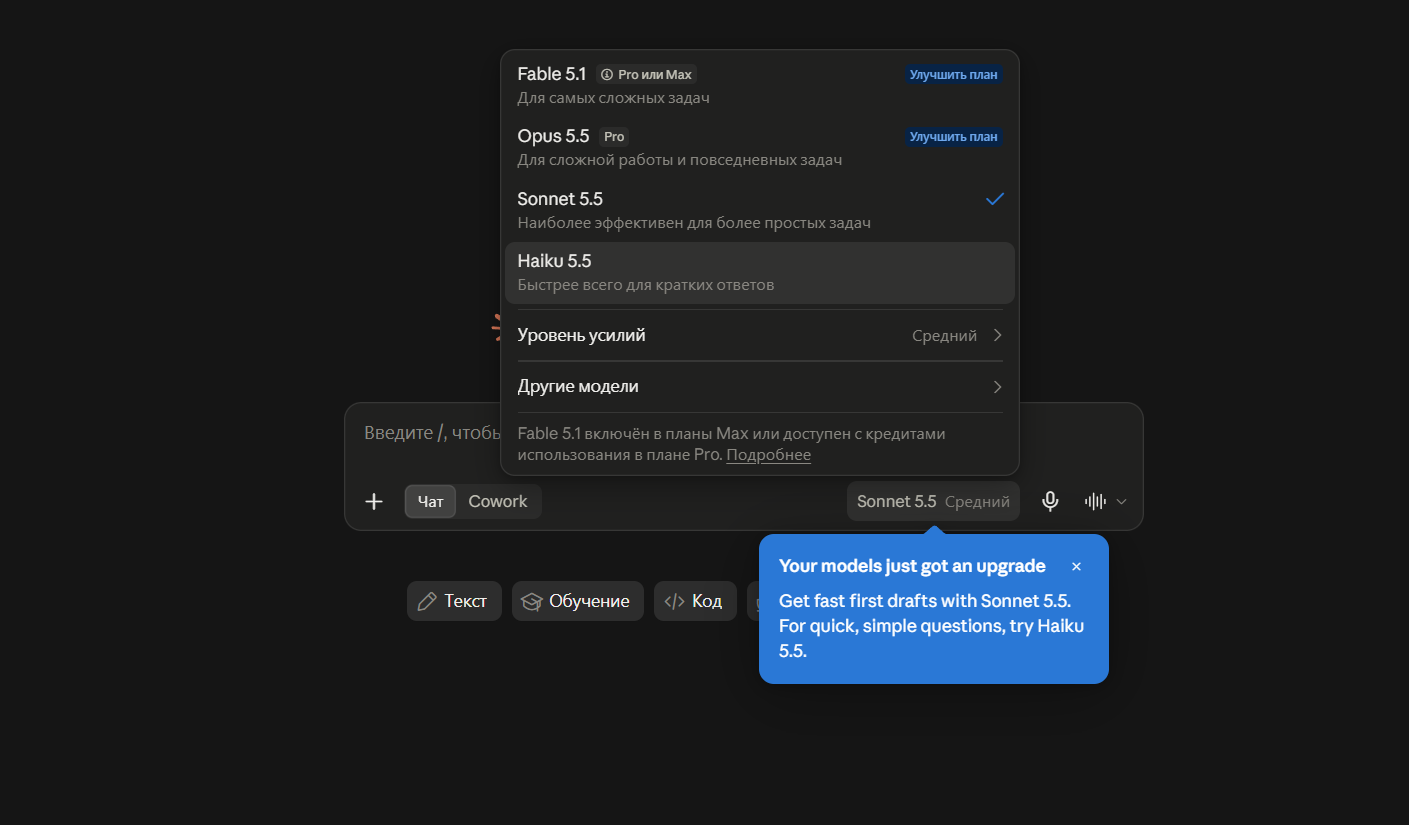Start voice mode with the waveform icon
The image size is (1409, 825).
[1096, 501]
